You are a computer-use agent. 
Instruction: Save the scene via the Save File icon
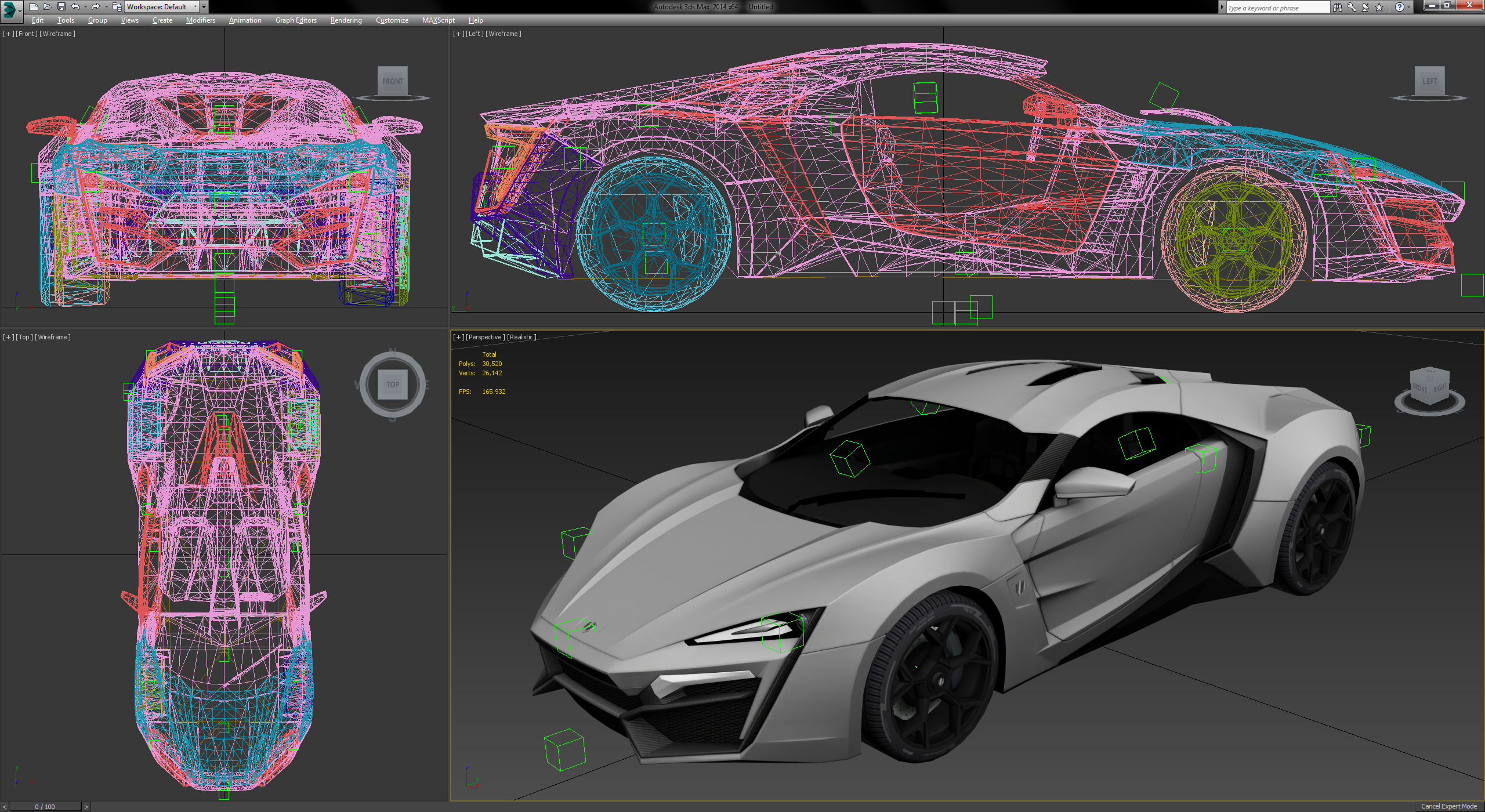point(61,6)
